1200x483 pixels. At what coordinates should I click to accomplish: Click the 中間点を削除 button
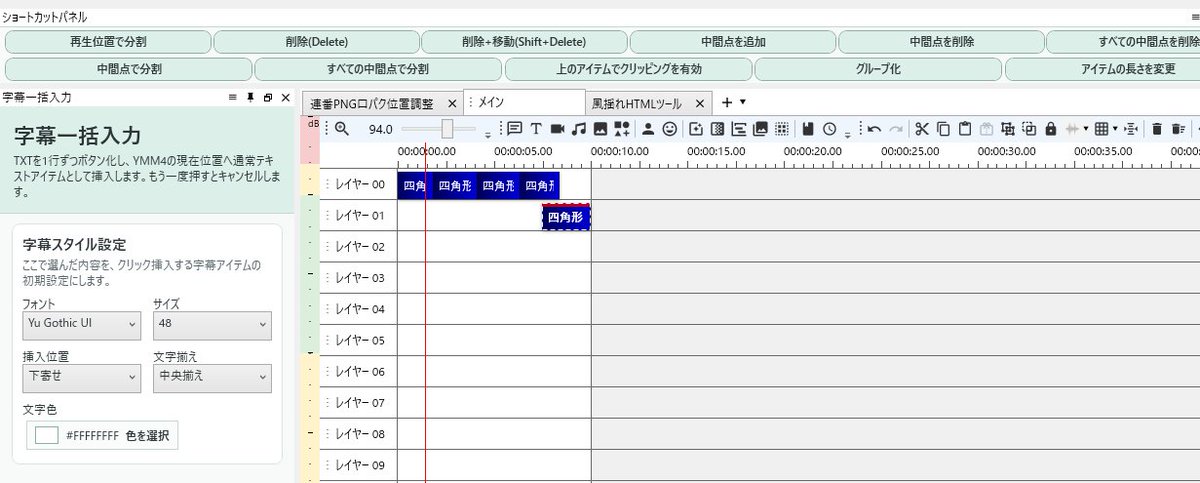tap(941, 42)
